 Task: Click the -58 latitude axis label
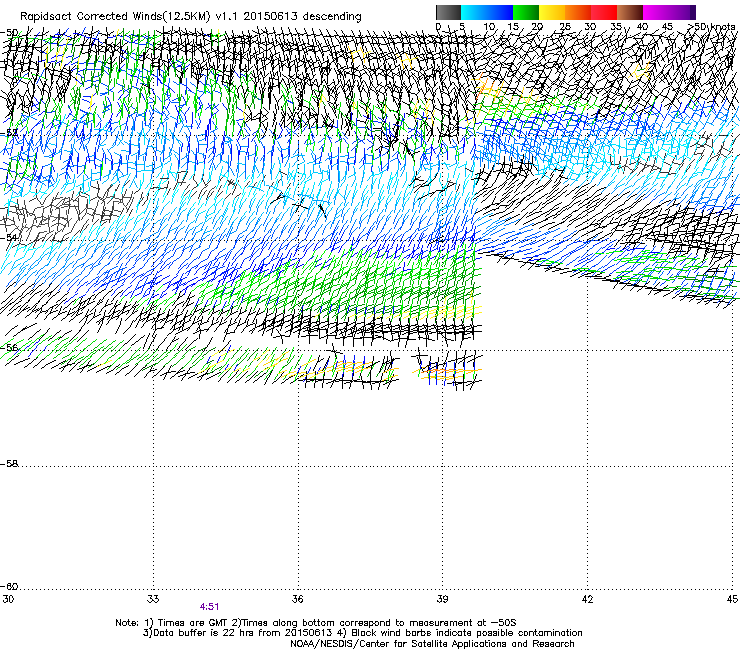point(9,464)
